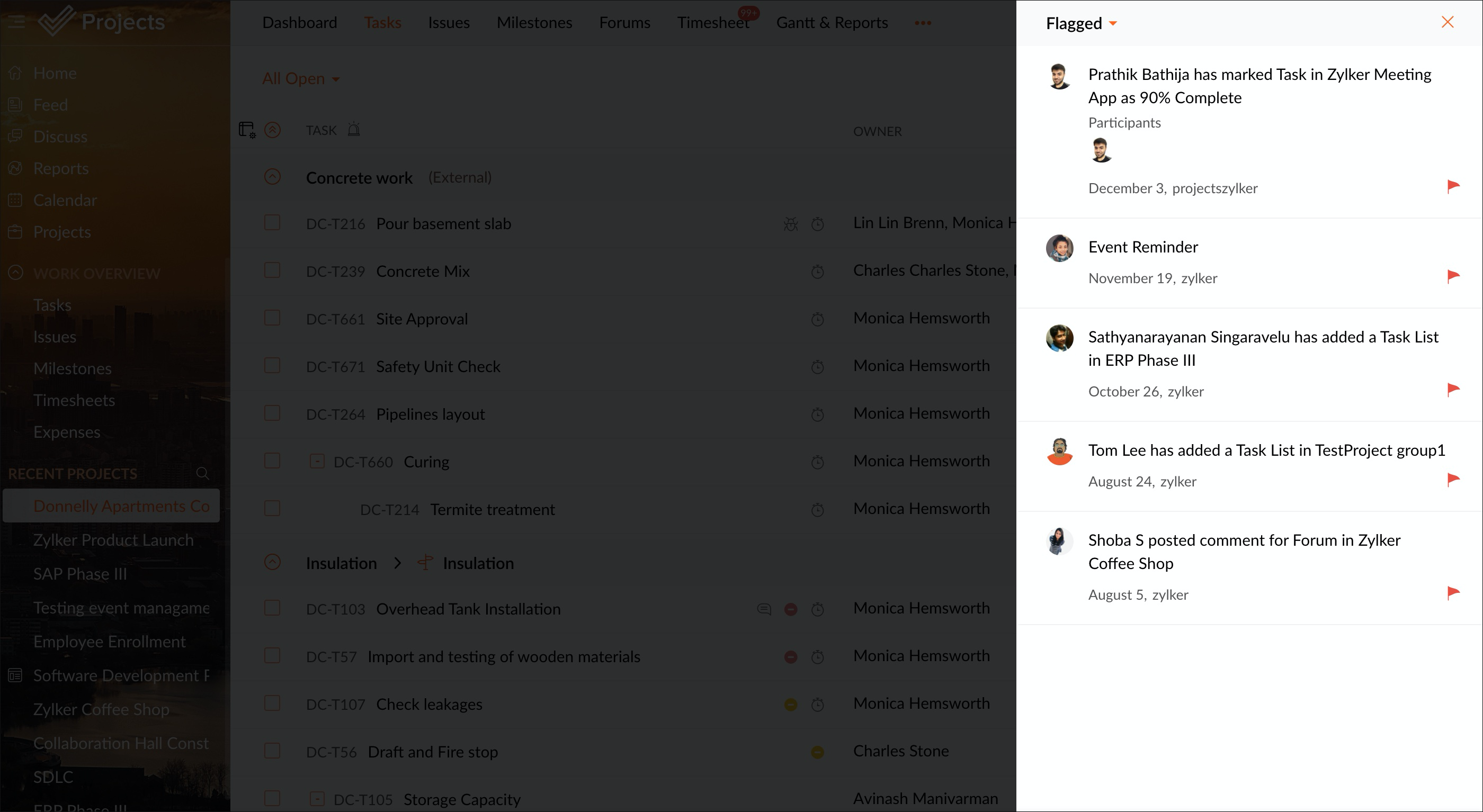The image size is (1483, 812).
Task: Select the Check leakages task checkbox
Action: pyautogui.click(x=272, y=703)
